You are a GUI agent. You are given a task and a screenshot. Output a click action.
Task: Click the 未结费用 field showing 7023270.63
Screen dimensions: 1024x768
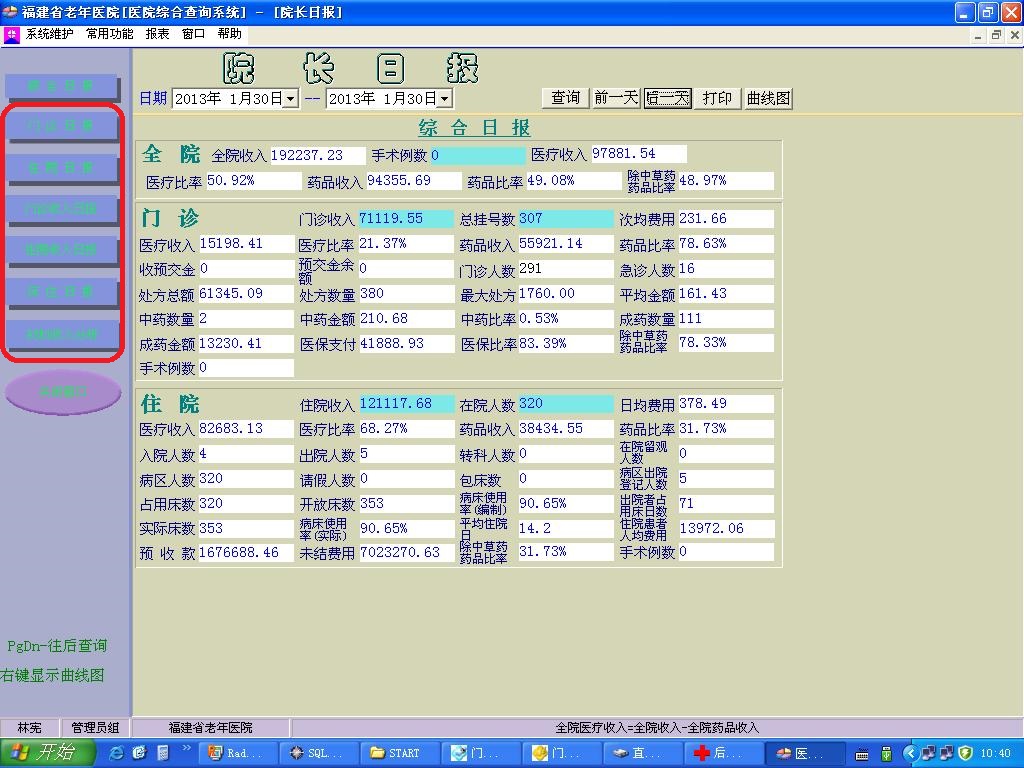click(406, 553)
